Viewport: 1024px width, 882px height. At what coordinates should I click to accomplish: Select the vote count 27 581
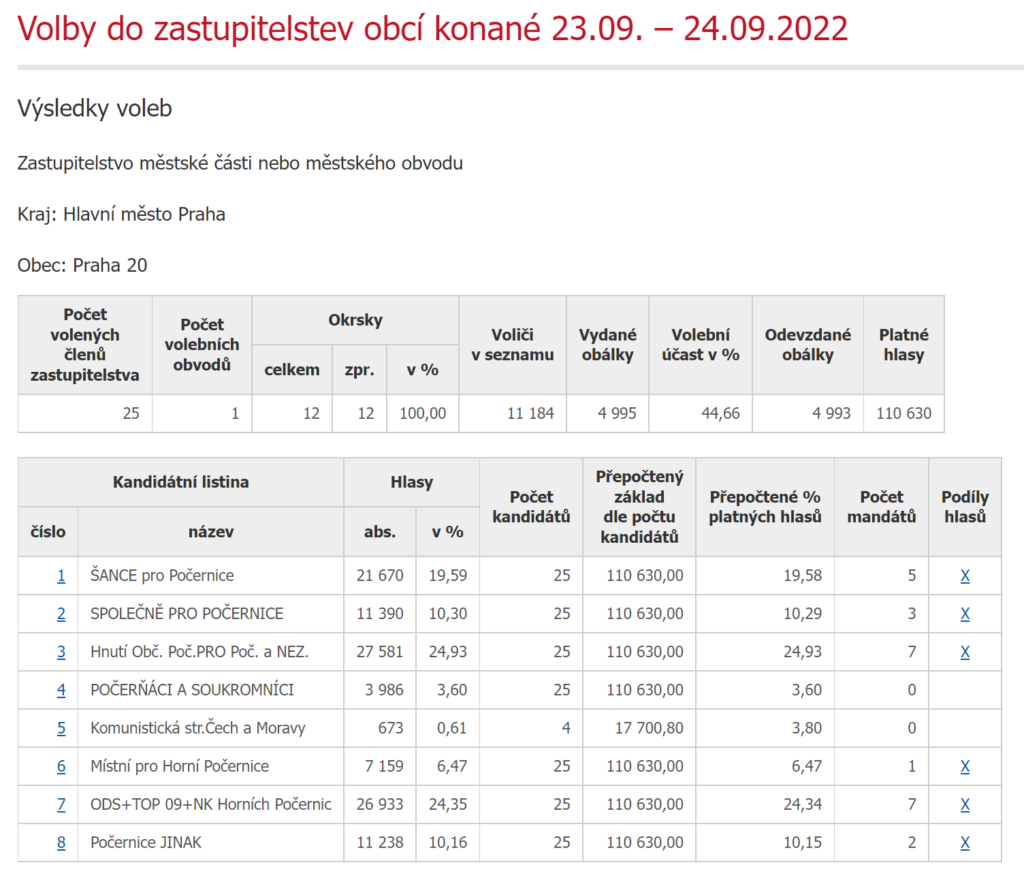[380, 652]
